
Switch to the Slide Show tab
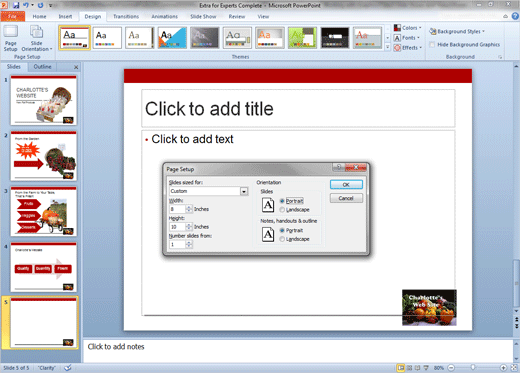pyautogui.click(x=203, y=16)
